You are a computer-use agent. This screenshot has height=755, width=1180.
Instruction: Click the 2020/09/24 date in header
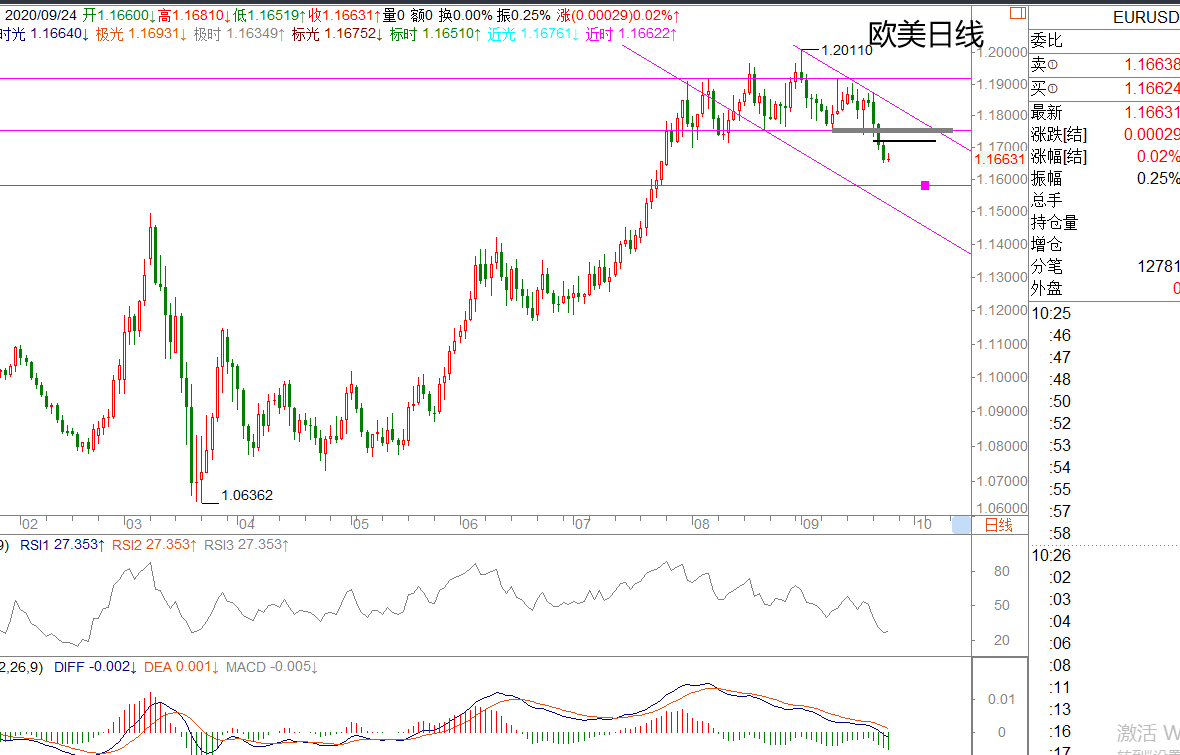[41, 15]
